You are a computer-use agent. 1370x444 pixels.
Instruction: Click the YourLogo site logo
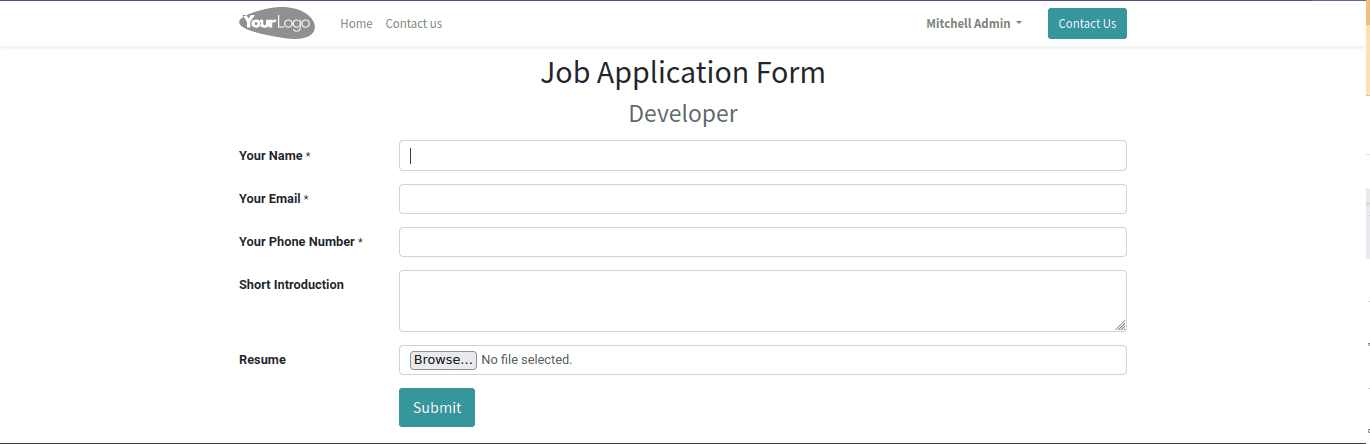coord(277,23)
